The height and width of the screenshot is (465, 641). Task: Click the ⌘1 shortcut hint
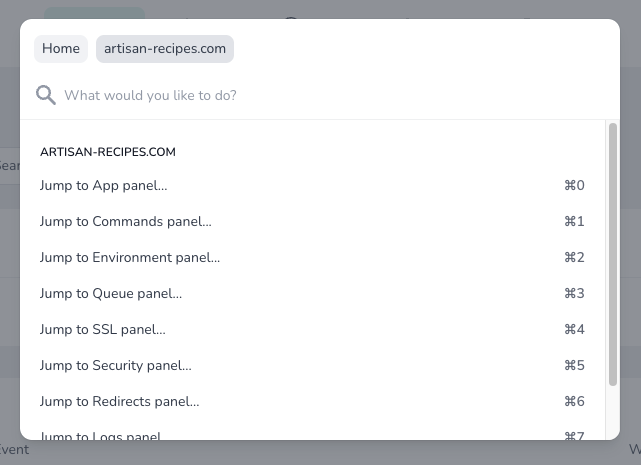[574, 221]
